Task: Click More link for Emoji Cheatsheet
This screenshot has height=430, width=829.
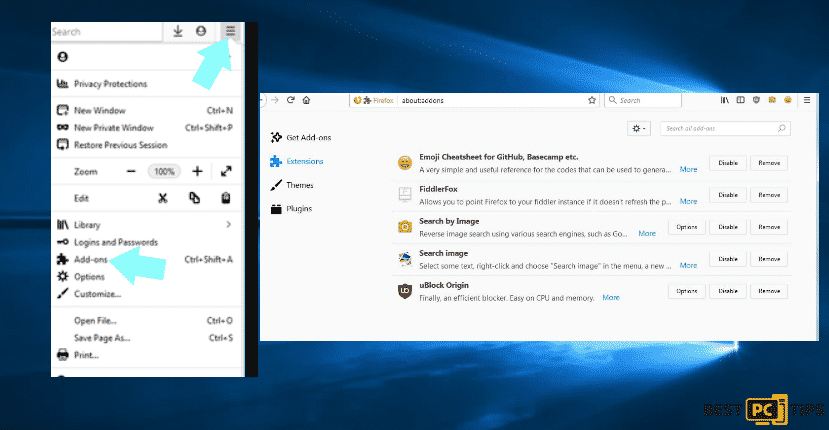Action: click(688, 169)
